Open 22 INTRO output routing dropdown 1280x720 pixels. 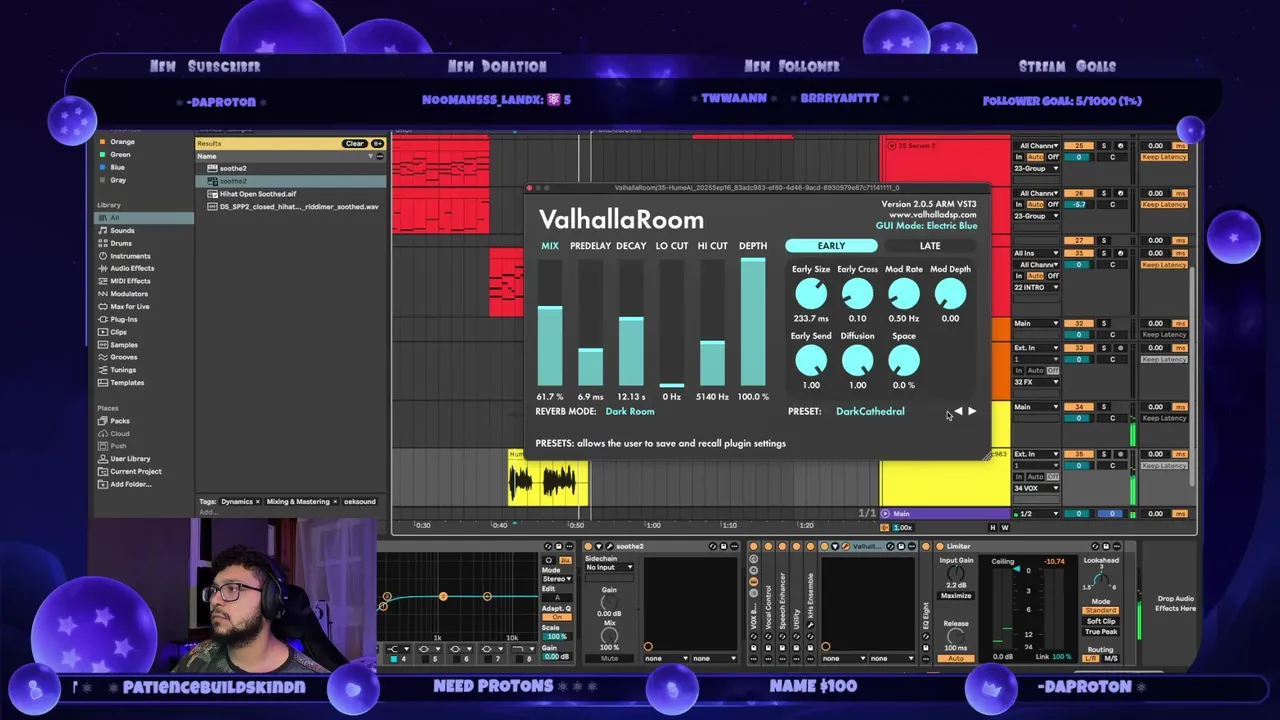[1037, 287]
